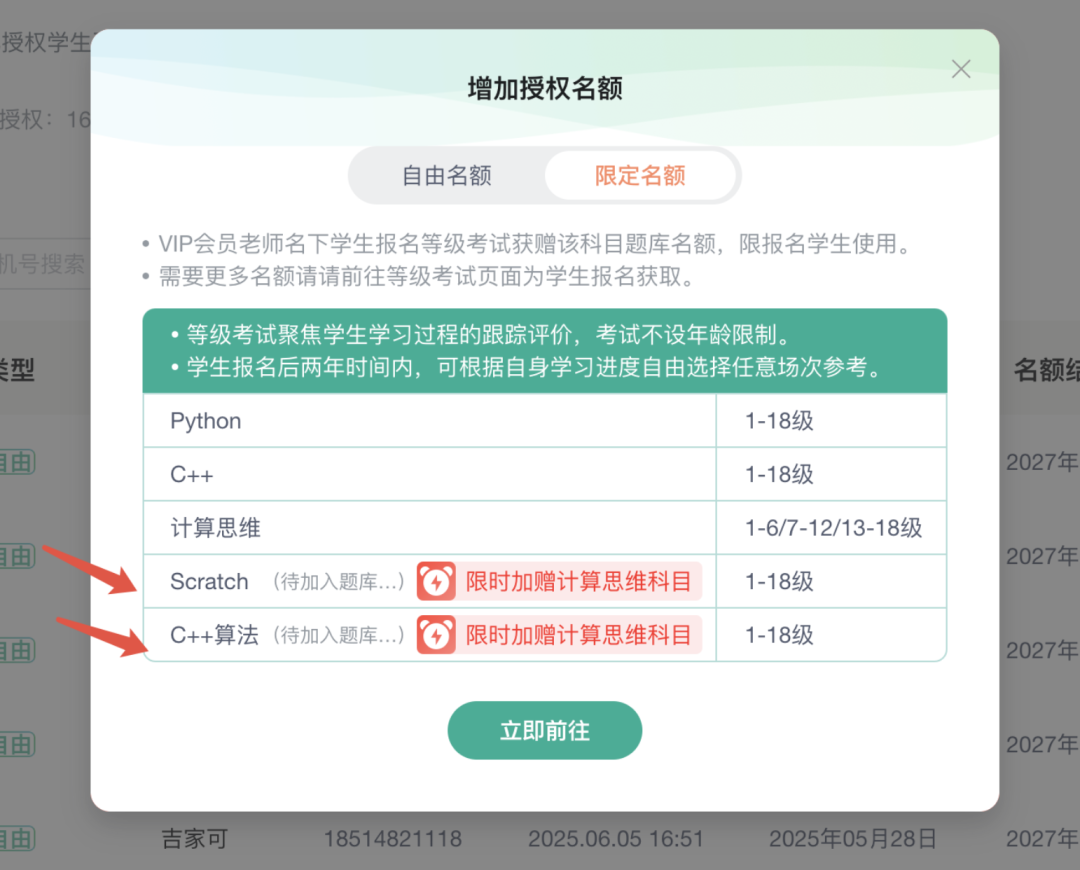Select the C++ row below Python
This screenshot has width=1080, height=870.
192,475
